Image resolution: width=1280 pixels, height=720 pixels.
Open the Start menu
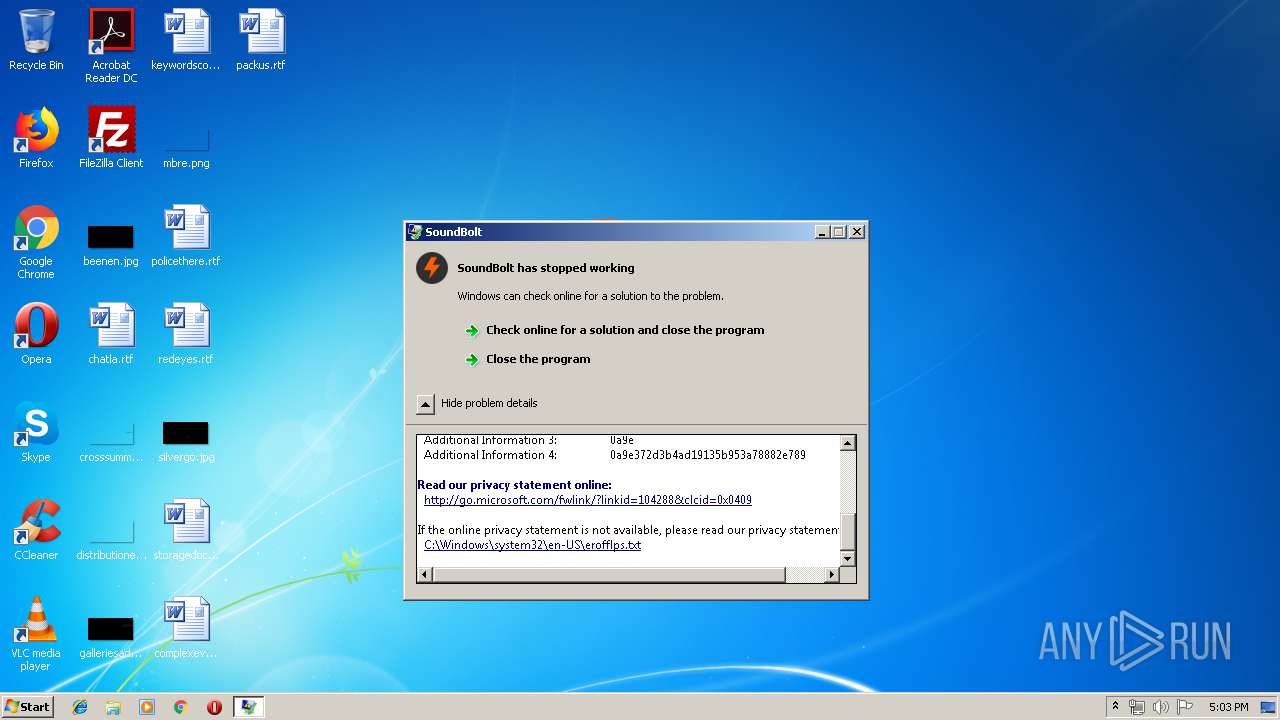27,707
